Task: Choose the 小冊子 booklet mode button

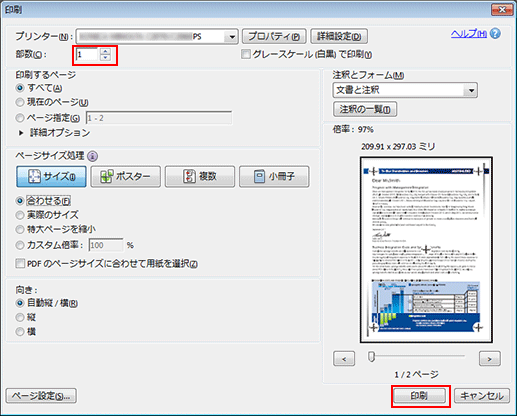Action: pyautogui.click(x=274, y=176)
